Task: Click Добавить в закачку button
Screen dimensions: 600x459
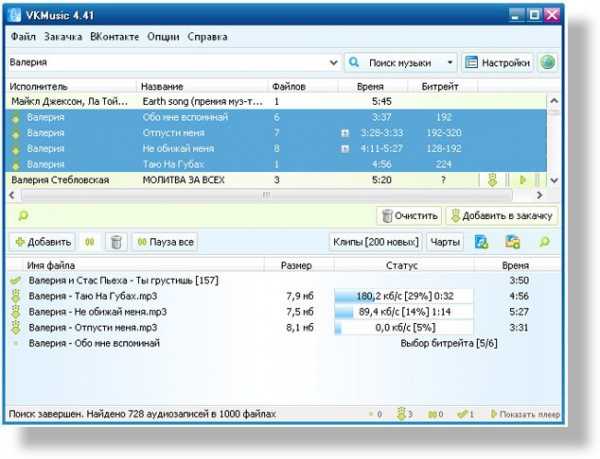Action: (502, 216)
